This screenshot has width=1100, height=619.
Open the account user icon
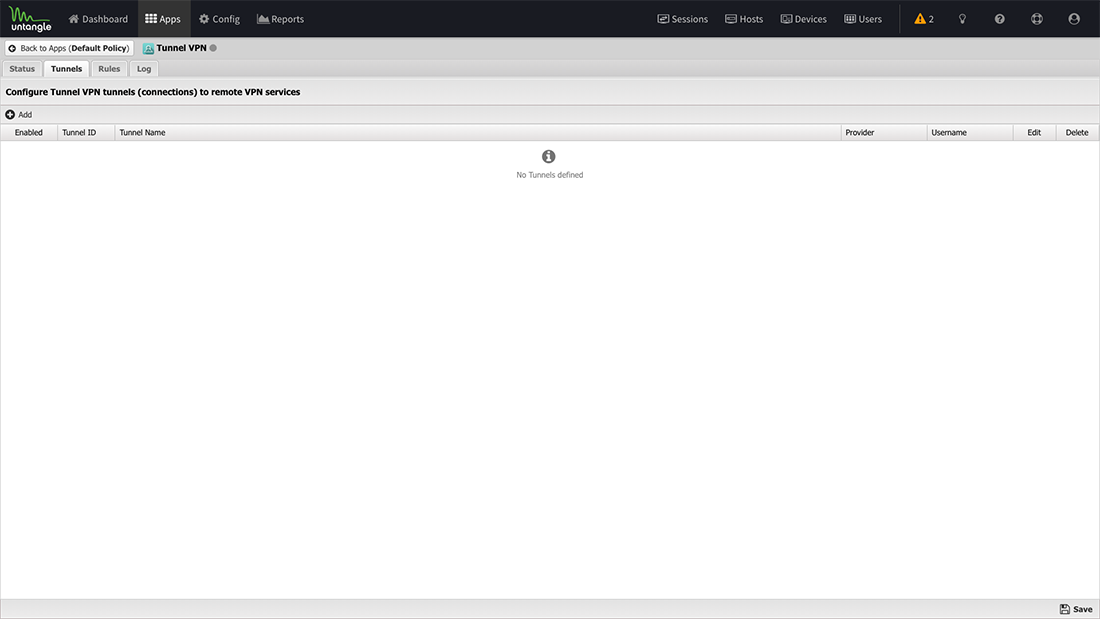coord(1074,19)
